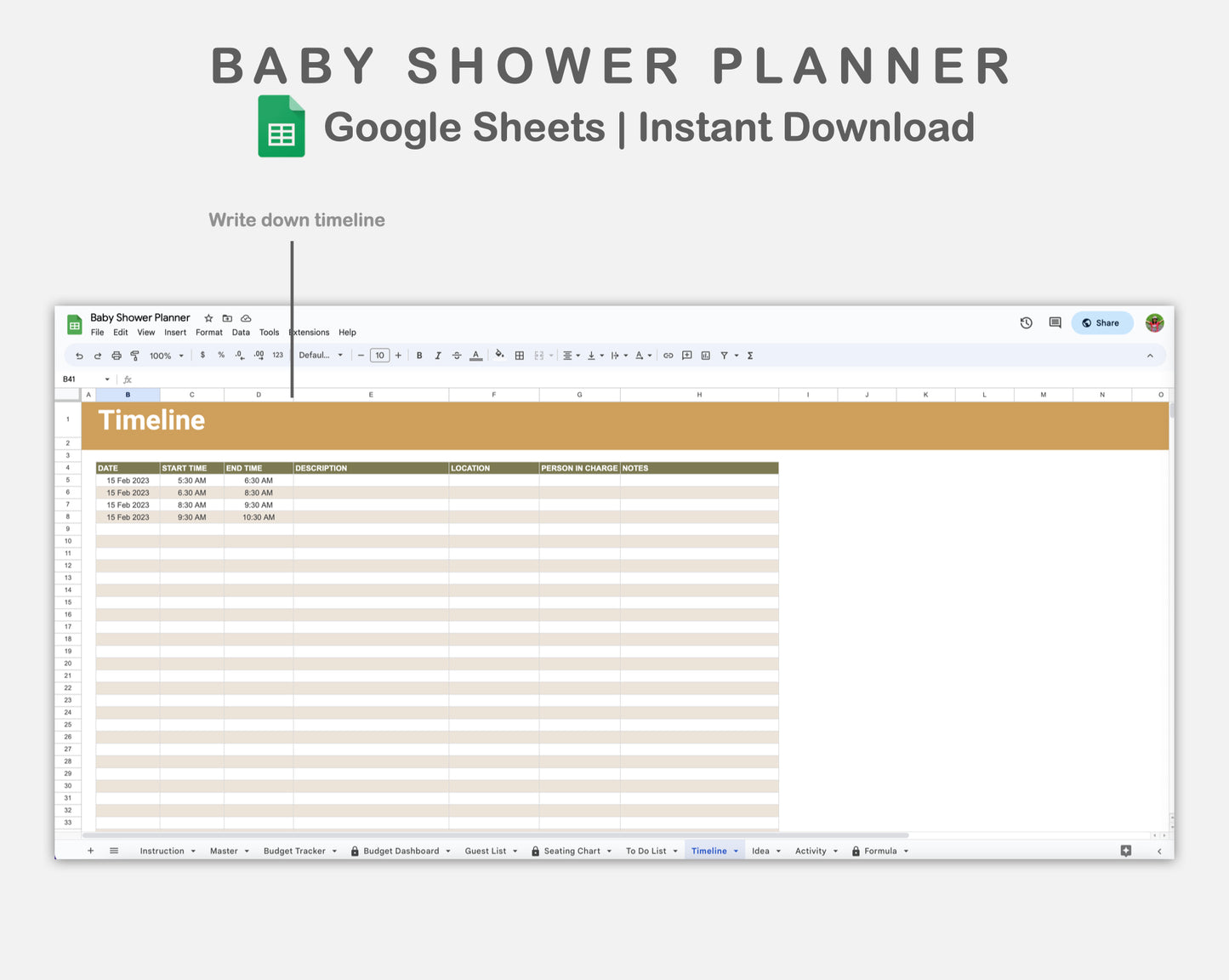Switch to the Budget Tracker tab
The image size is (1229, 980).
pyautogui.click(x=294, y=851)
